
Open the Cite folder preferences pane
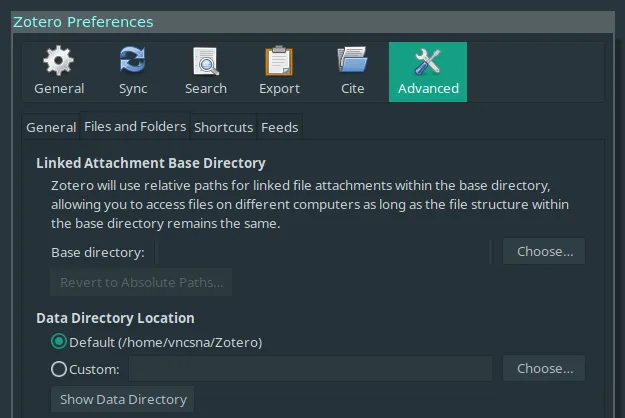(352, 72)
